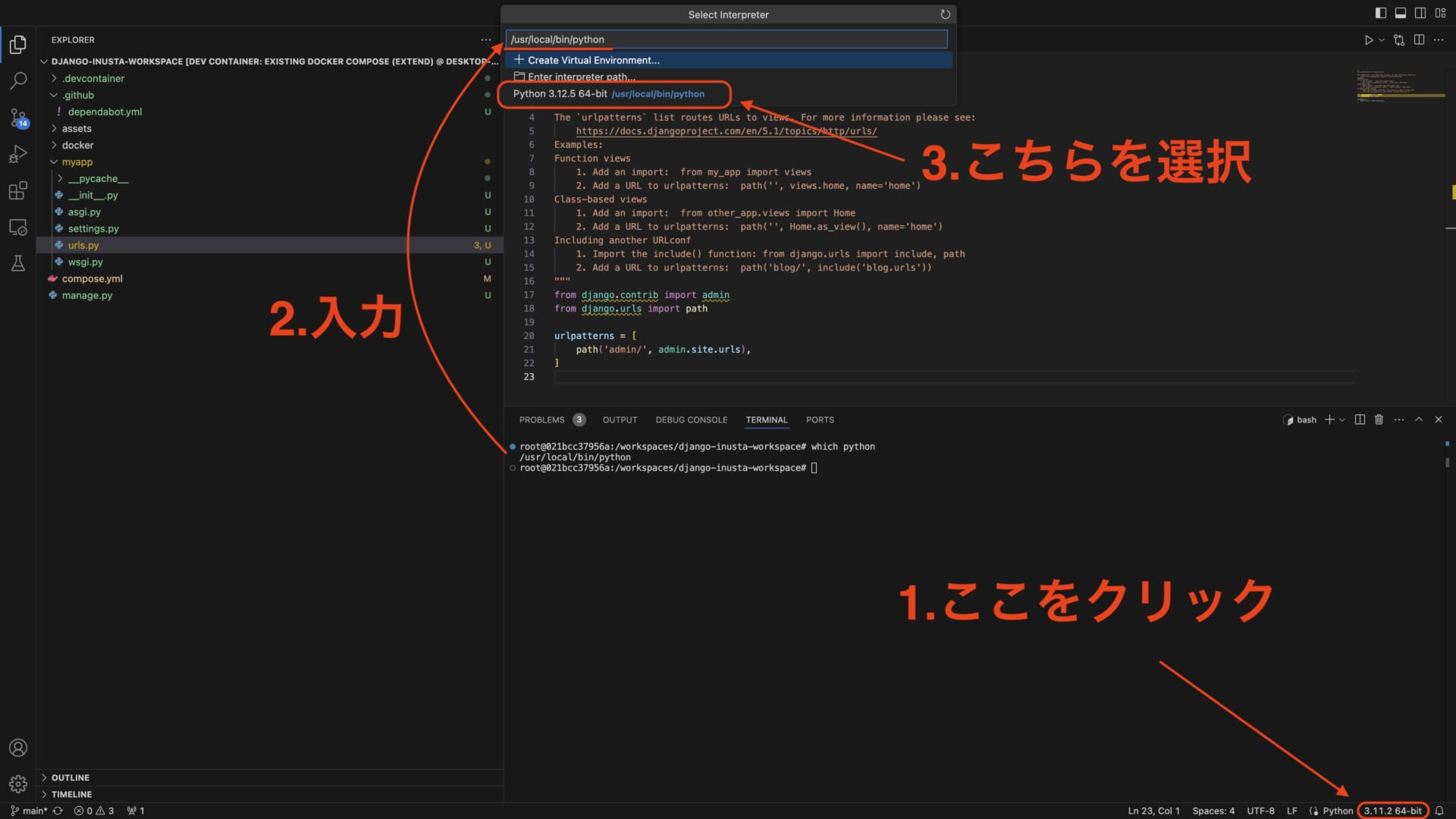Open run options dropdown next to play
This screenshot has width=1456, height=819.
1382,40
